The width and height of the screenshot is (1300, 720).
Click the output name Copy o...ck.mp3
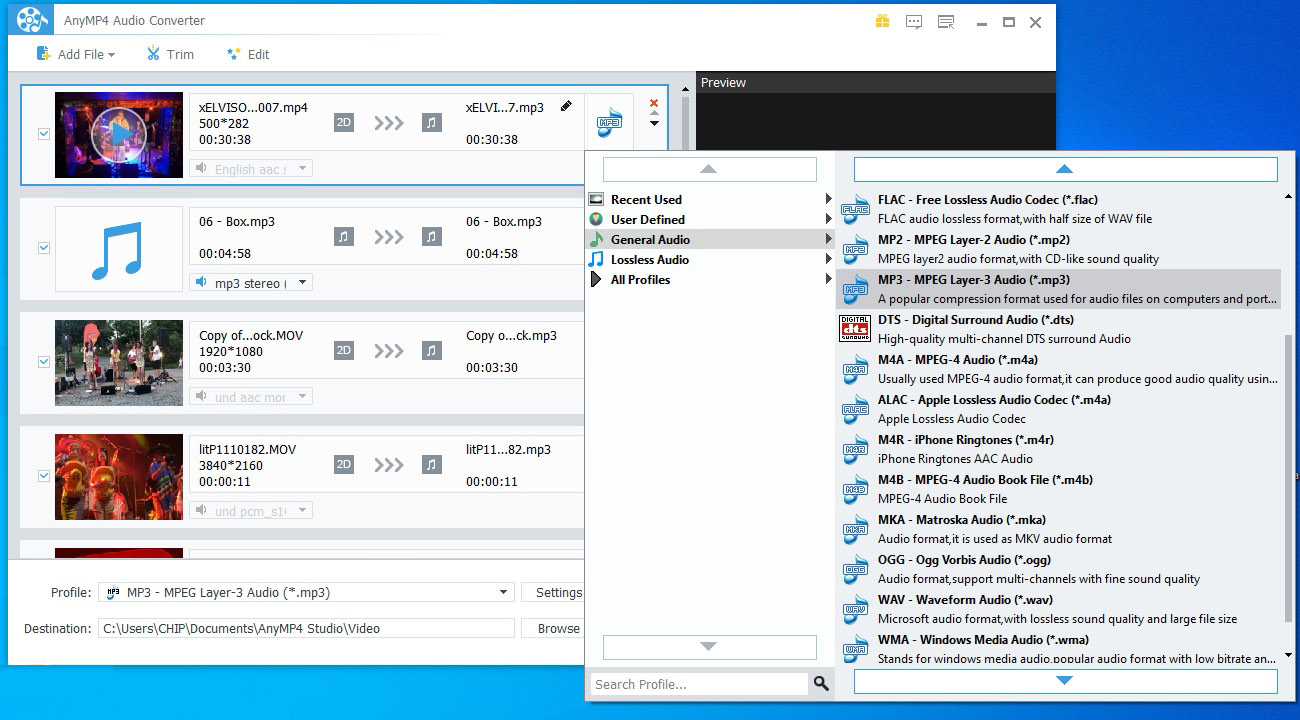pyautogui.click(x=511, y=335)
